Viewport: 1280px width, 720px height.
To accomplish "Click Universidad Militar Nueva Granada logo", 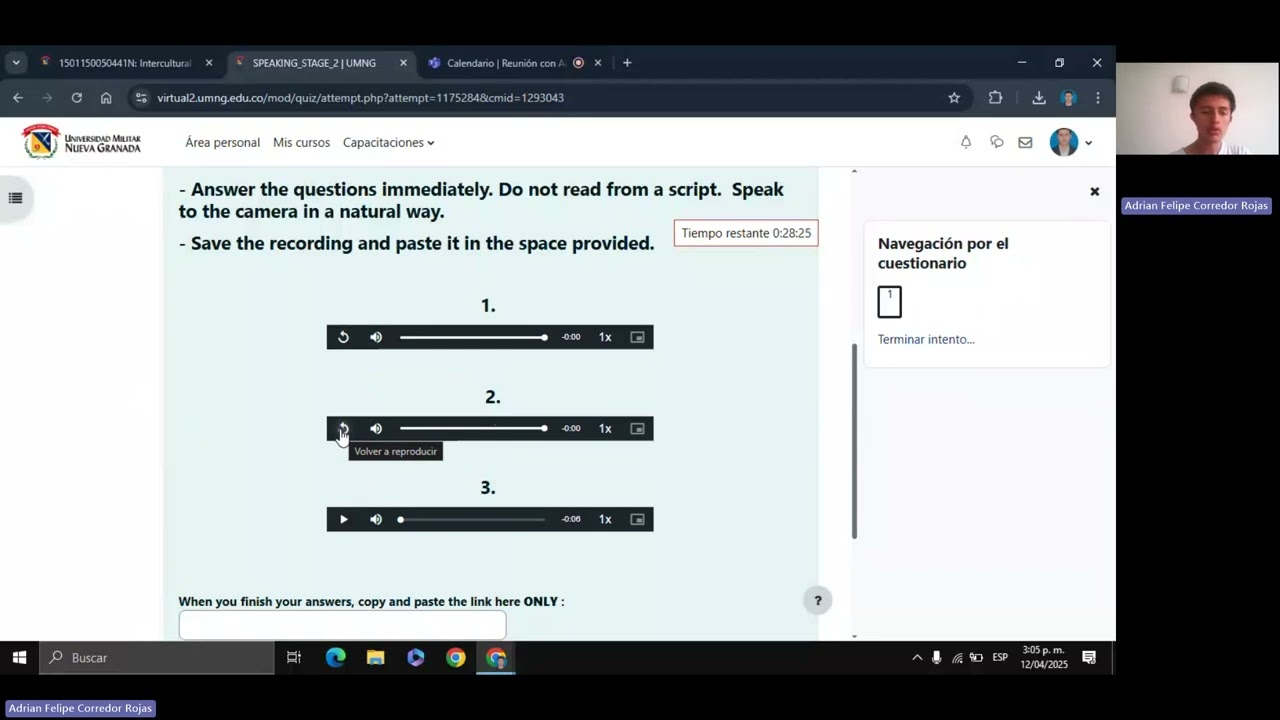I will tap(82, 142).
